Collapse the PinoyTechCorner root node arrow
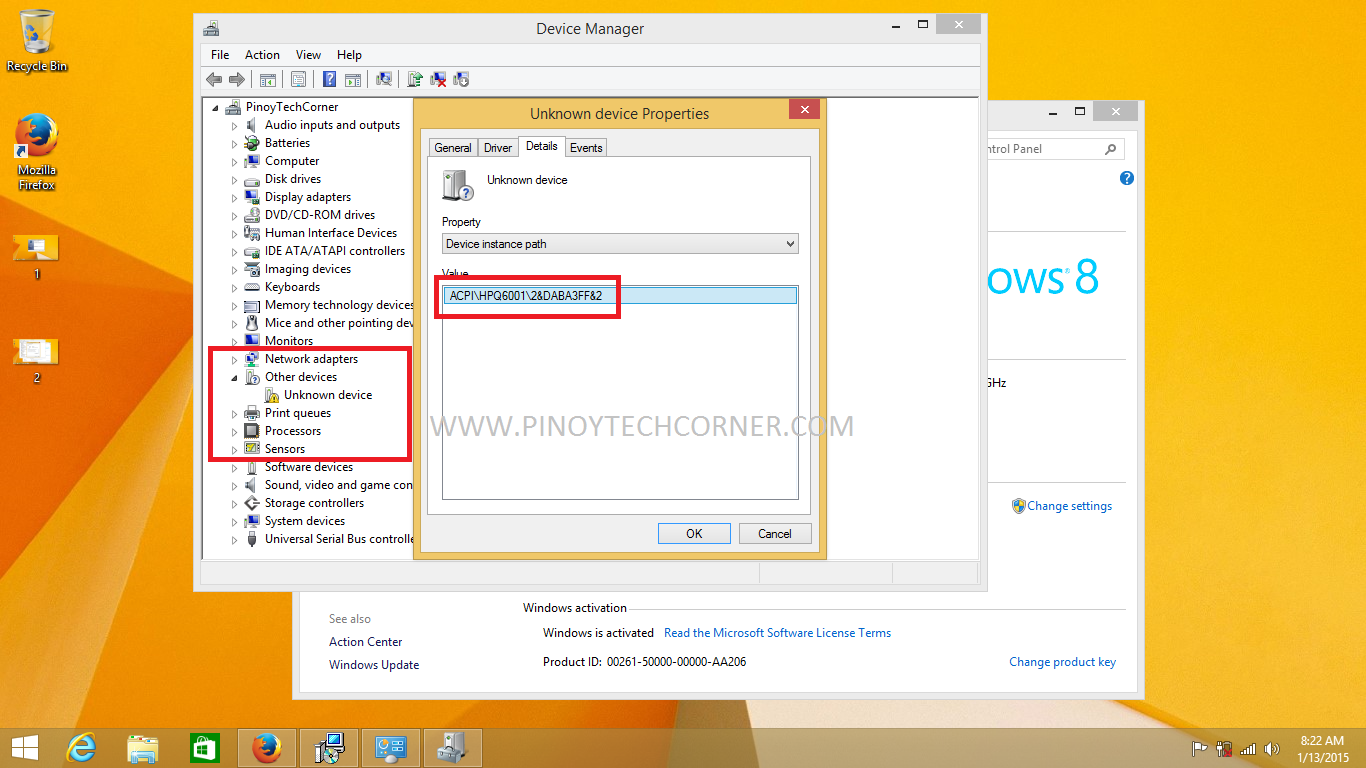 [x=216, y=107]
